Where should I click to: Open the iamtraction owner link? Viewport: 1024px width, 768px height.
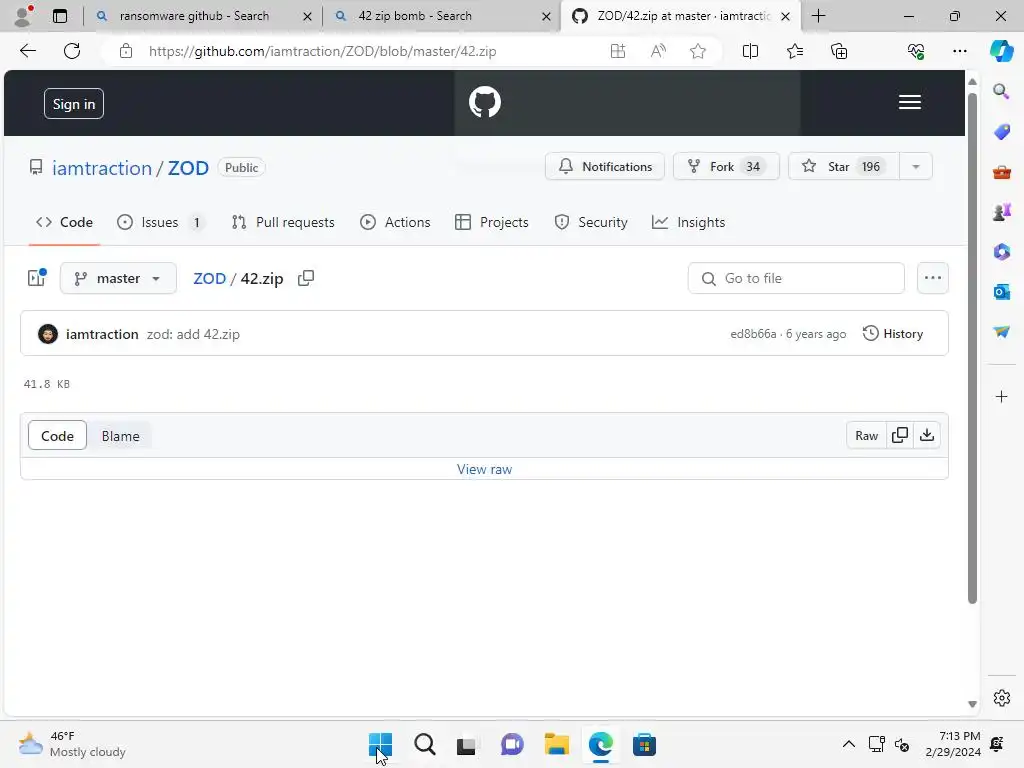(101, 168)
